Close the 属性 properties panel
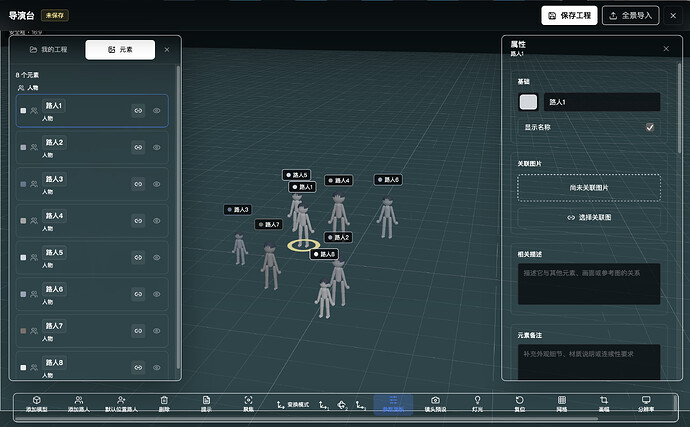The height and width of the screenshot is (427, 690). pyautogui.click(x=666, y=48)
